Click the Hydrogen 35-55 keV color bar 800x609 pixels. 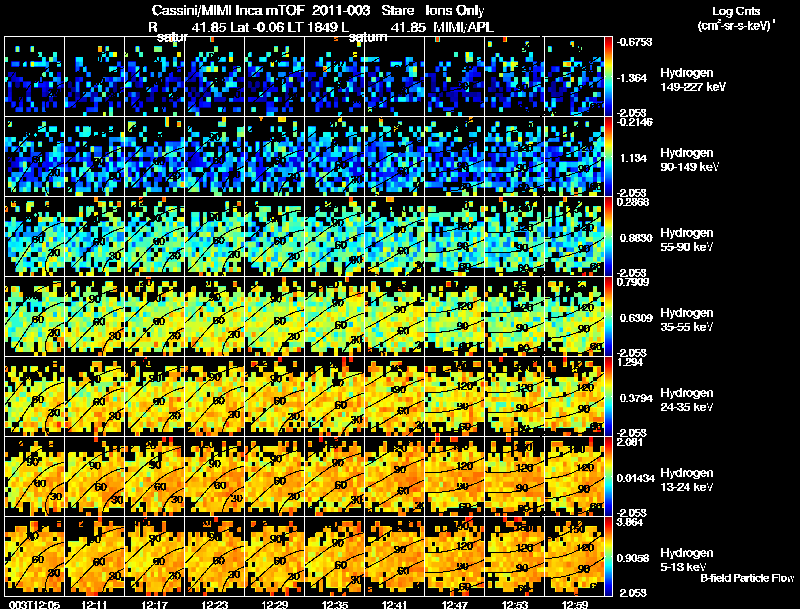coord(608,316)
